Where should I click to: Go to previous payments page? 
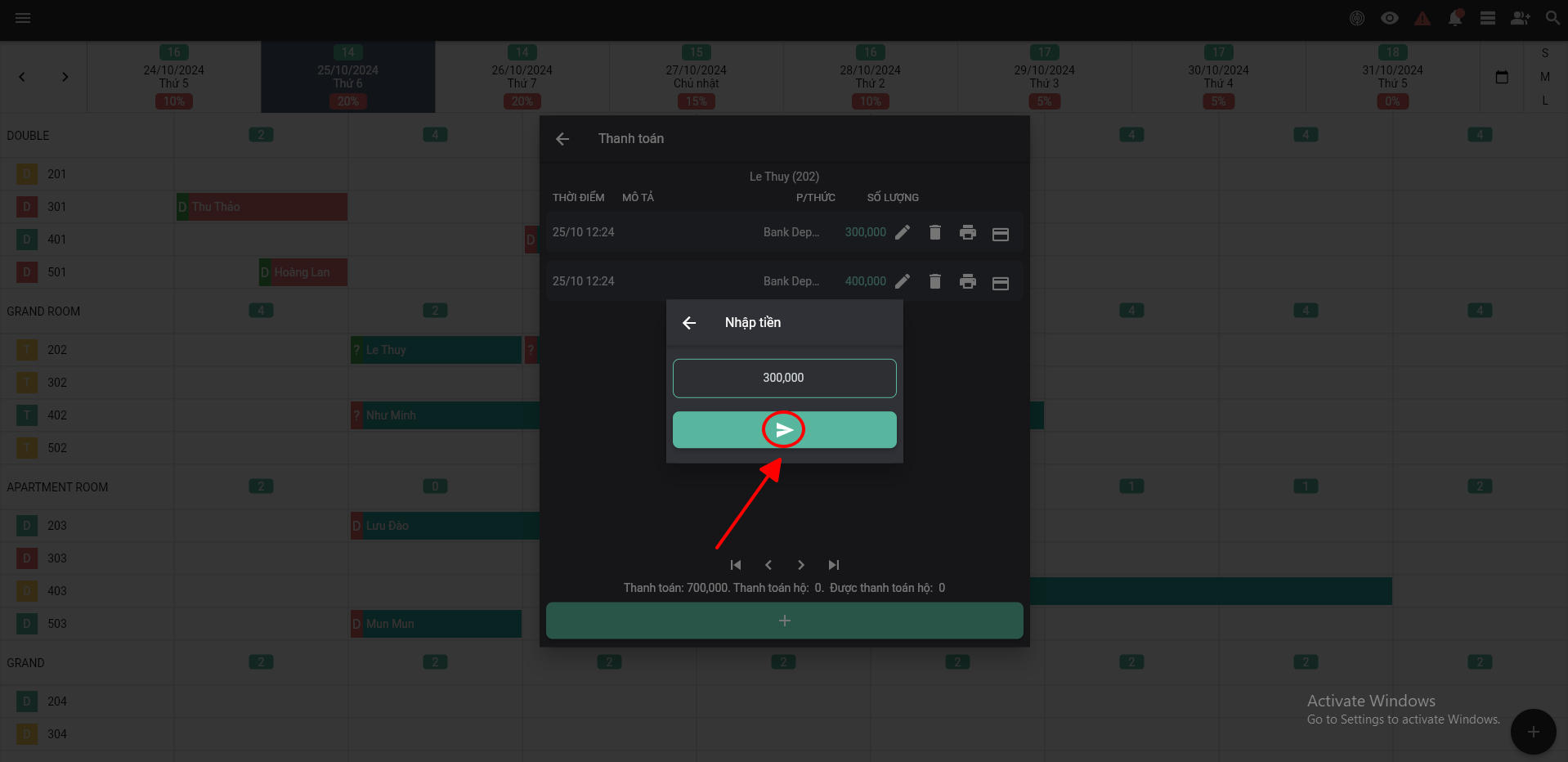click(x=768, y=565)
